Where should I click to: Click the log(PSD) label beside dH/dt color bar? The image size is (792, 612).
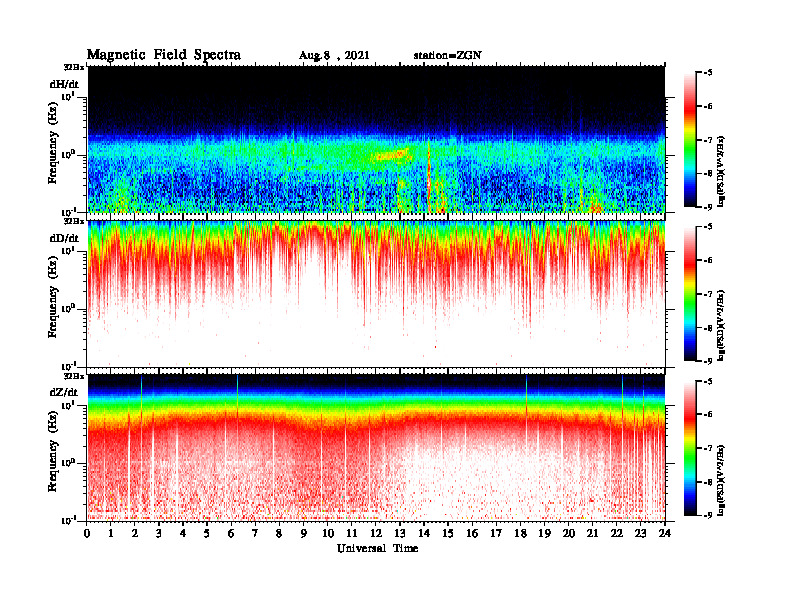tap(721, 171)
